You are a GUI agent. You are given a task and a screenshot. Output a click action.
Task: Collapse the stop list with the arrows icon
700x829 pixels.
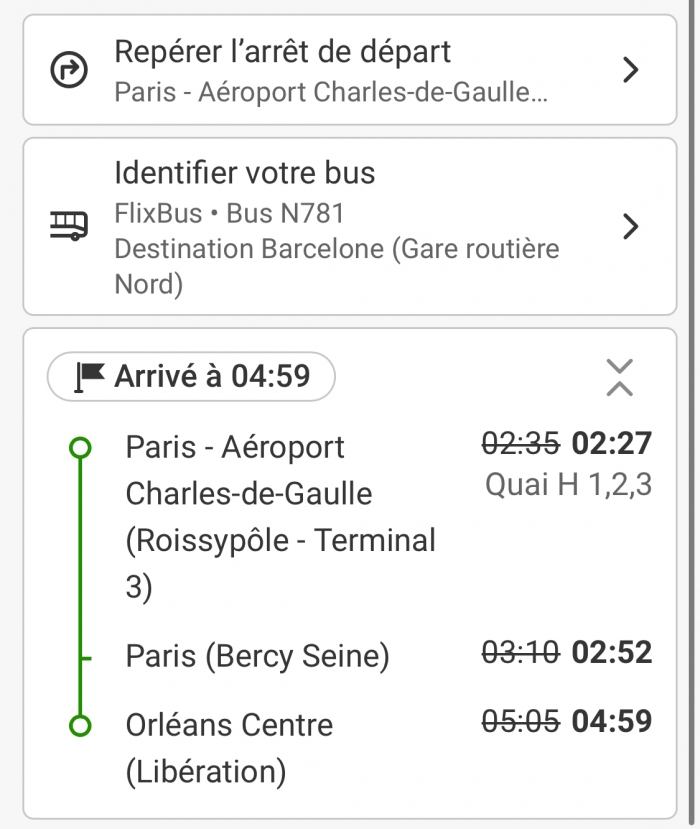click(620, 377)
